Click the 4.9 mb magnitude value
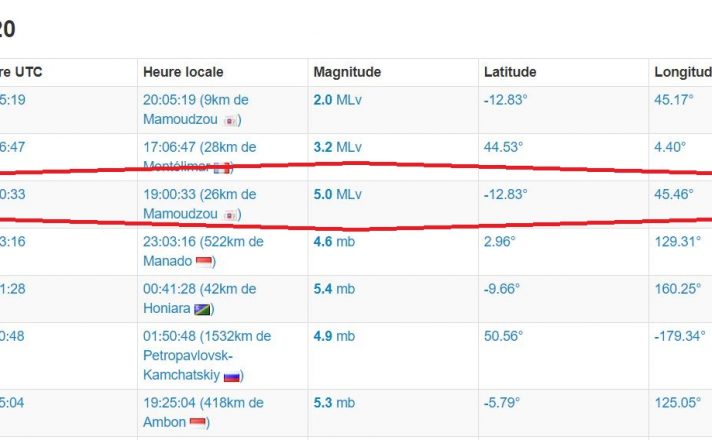This screenshot has width=712, height=440. point(334,336)
